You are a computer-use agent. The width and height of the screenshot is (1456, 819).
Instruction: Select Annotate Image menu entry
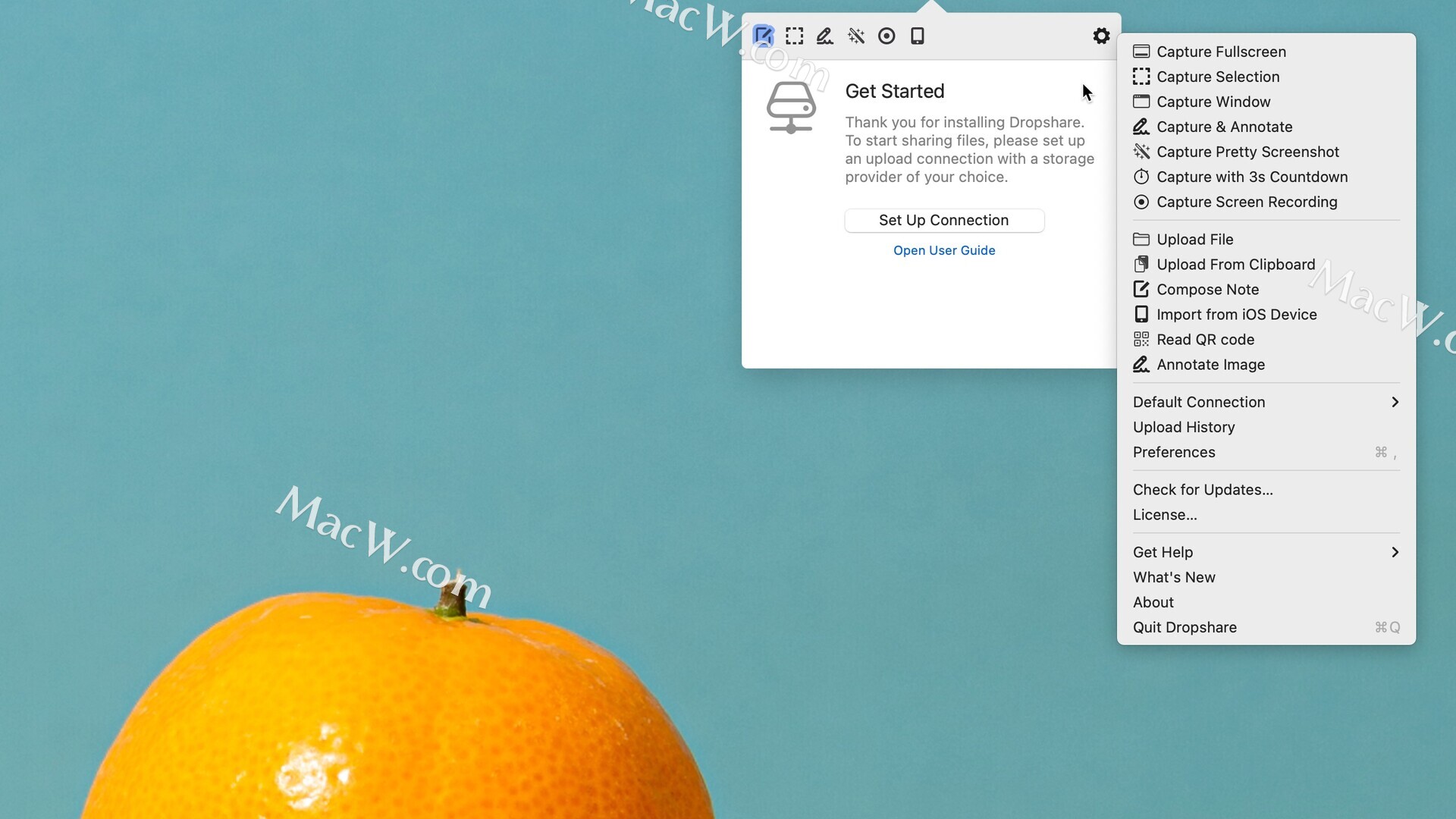[1266, 364]
